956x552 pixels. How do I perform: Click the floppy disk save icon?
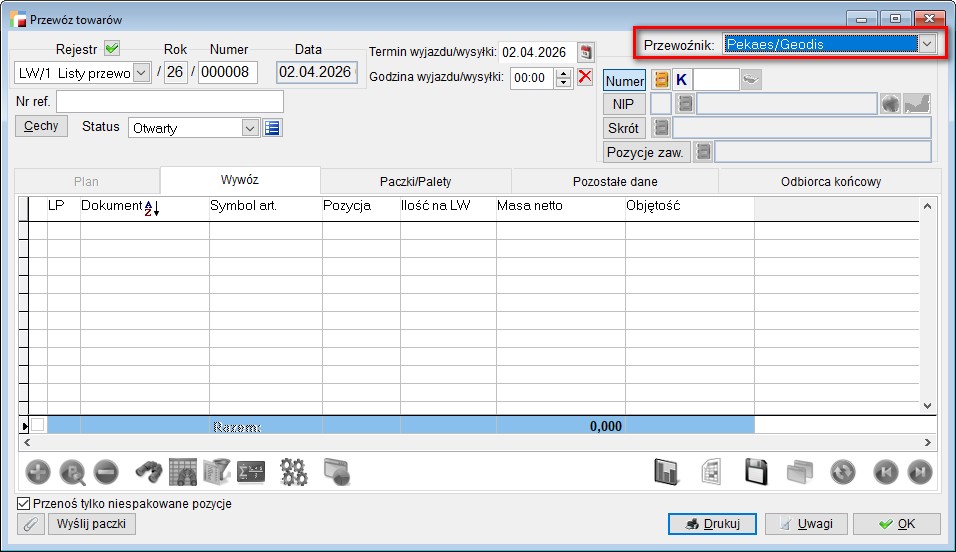(x=757, y=472)
